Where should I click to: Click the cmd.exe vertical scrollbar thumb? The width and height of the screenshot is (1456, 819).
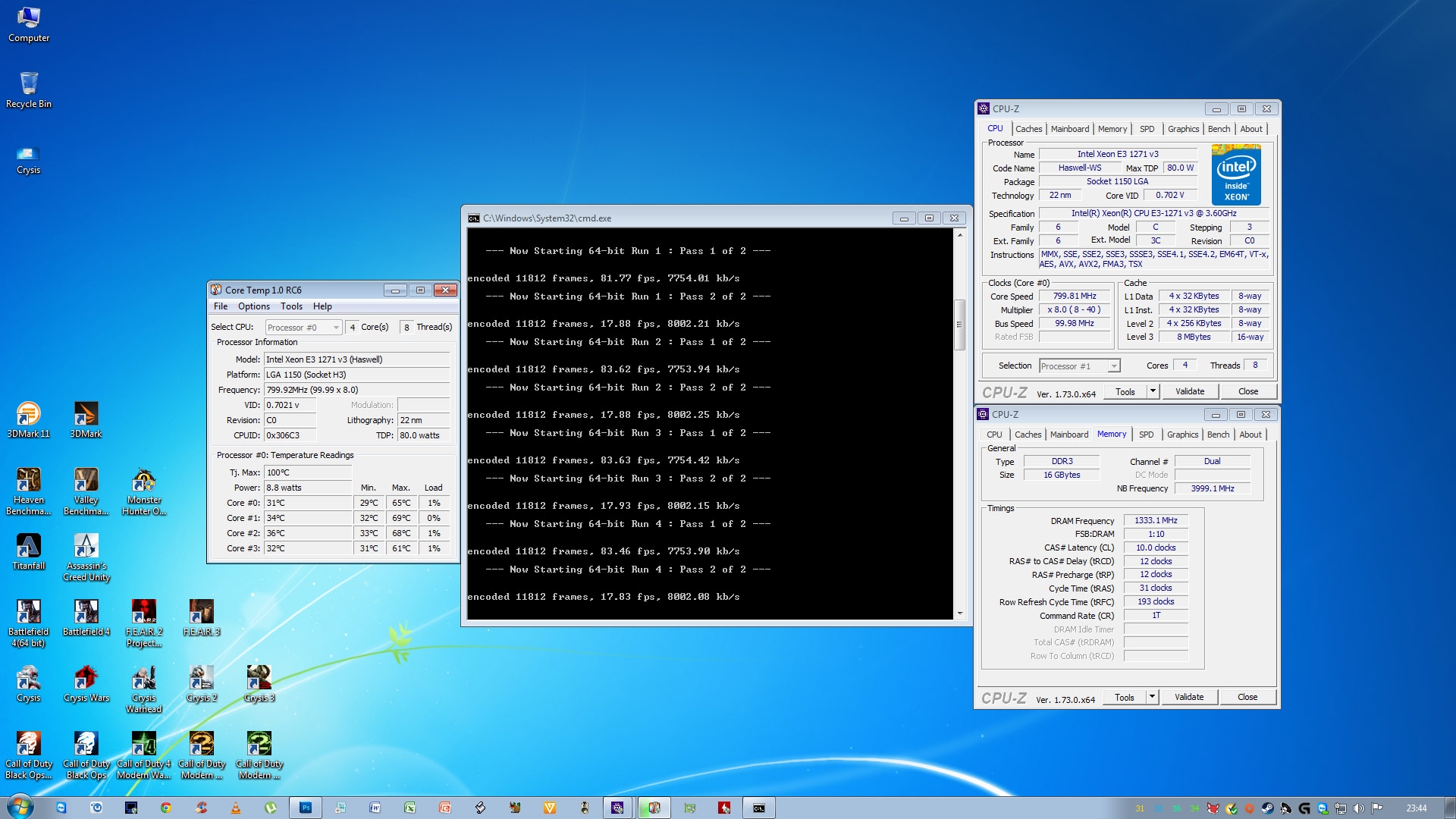(x=959, y=325)
